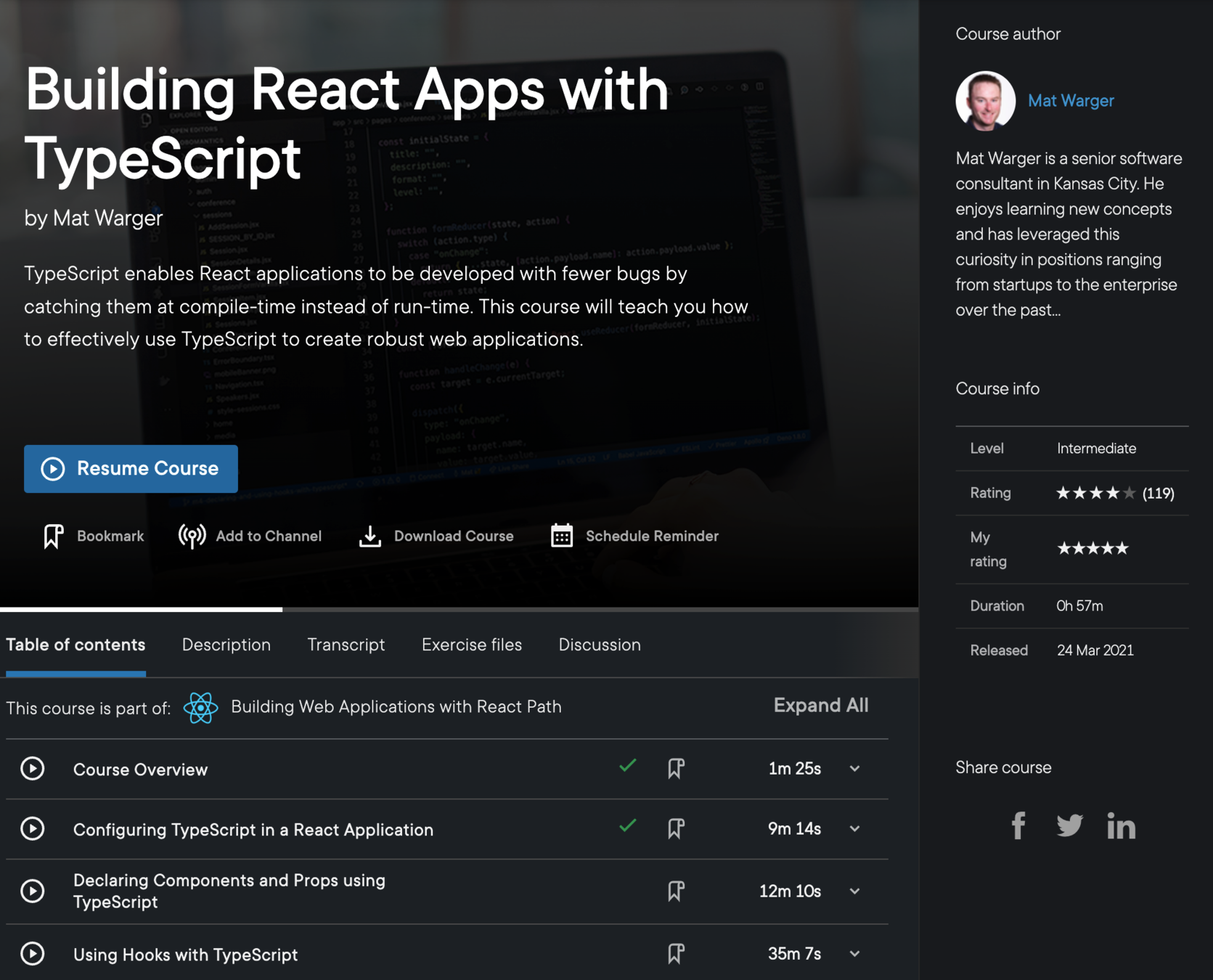
Task: Click the 12m 10s duration
Action: tap(790, 891)
